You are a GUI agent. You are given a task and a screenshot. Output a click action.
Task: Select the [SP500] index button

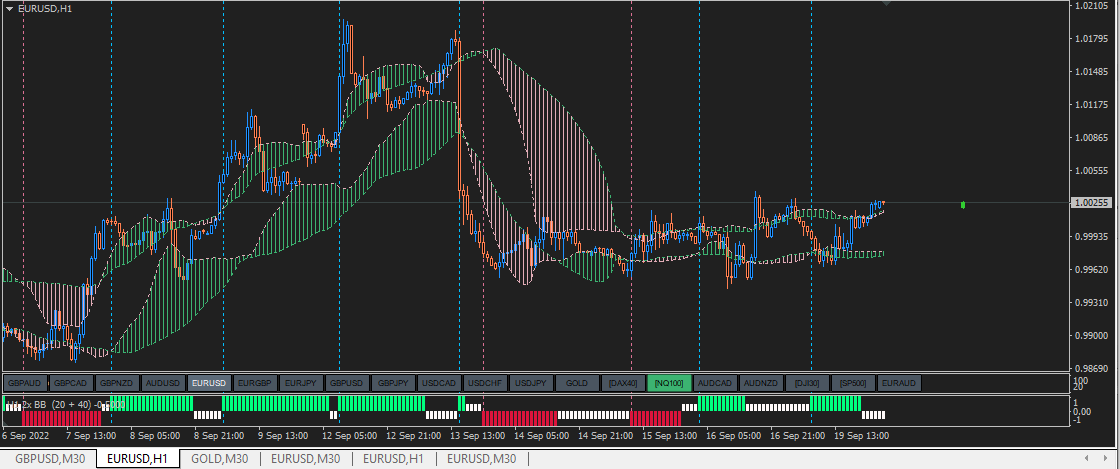[854, 383]
